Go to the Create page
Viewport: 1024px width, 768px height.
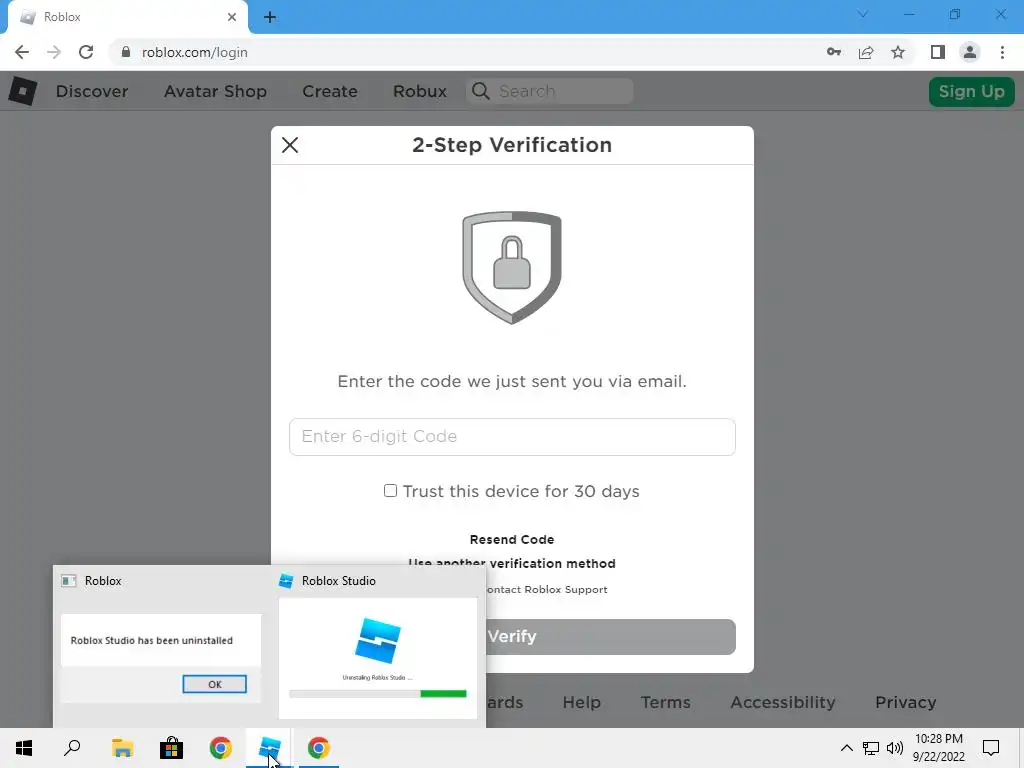[x=330, y=91]
